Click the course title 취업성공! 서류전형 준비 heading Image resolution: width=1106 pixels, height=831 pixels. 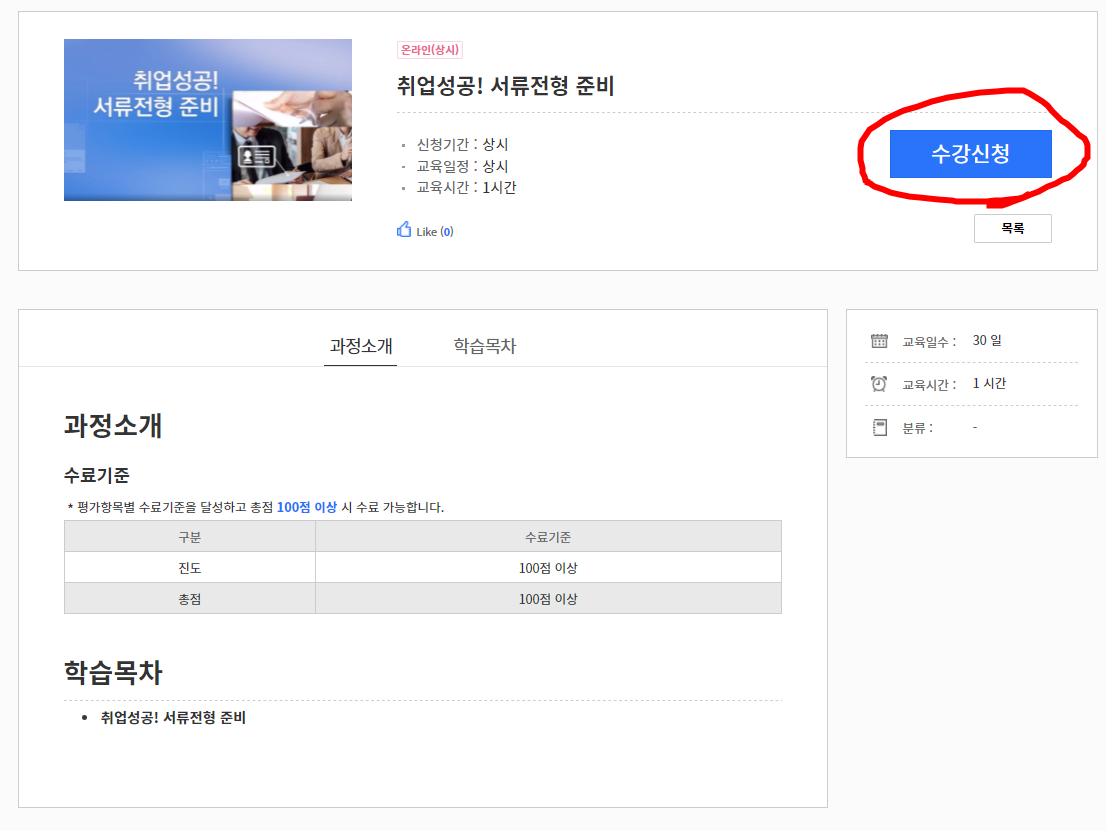505,86
